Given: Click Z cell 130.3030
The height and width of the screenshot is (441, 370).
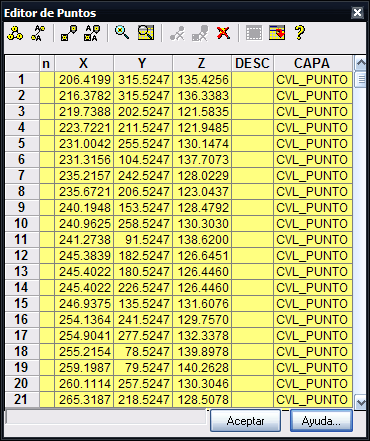Looking at the screenshot, I should [x=202, y=223].
